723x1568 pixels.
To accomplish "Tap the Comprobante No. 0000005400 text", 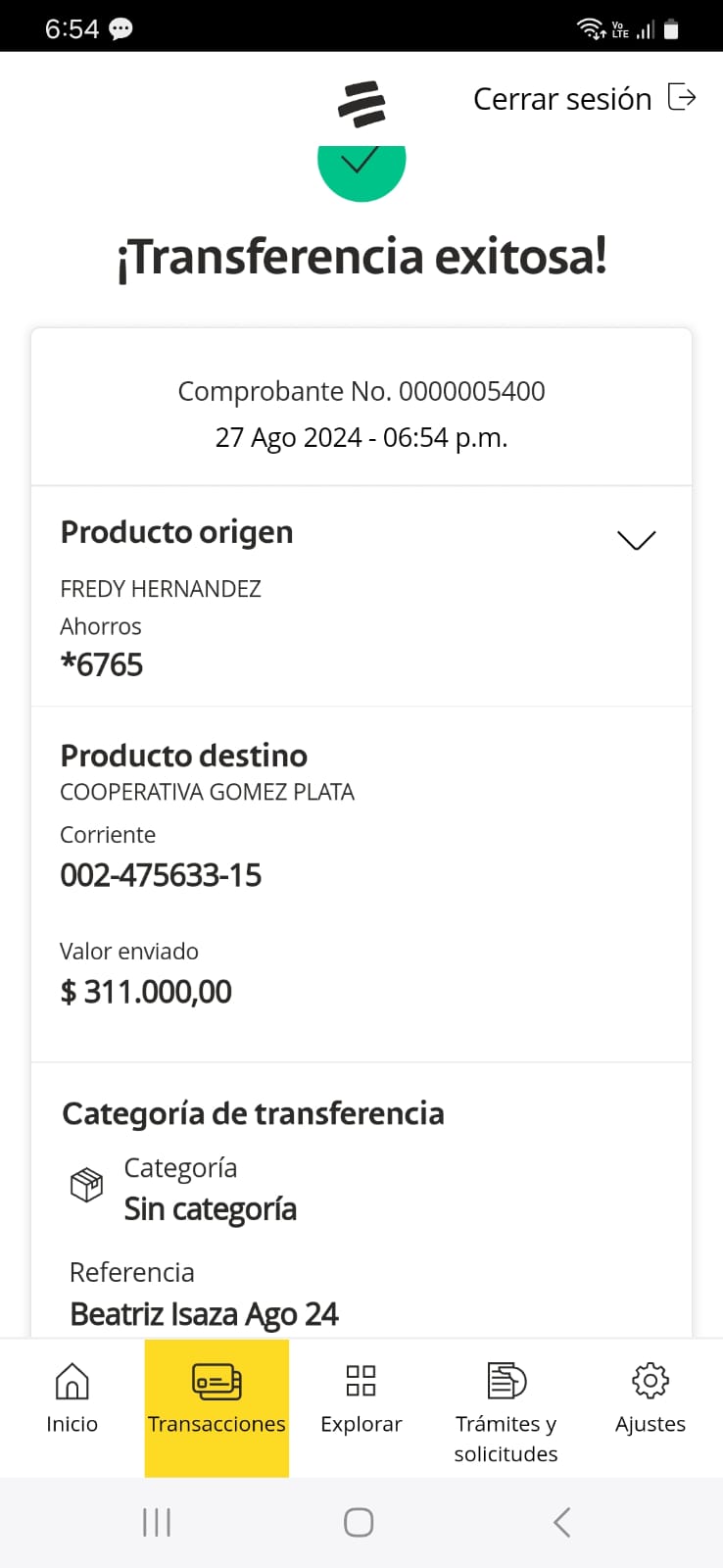I will [x=361, y=391].
